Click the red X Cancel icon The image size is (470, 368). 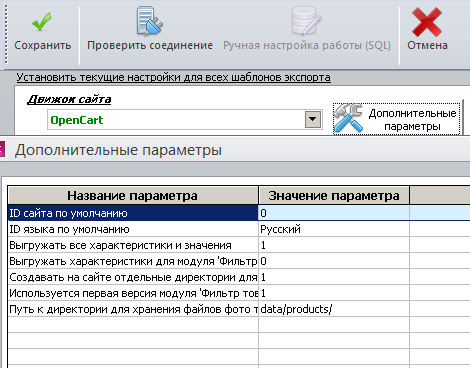427,22
